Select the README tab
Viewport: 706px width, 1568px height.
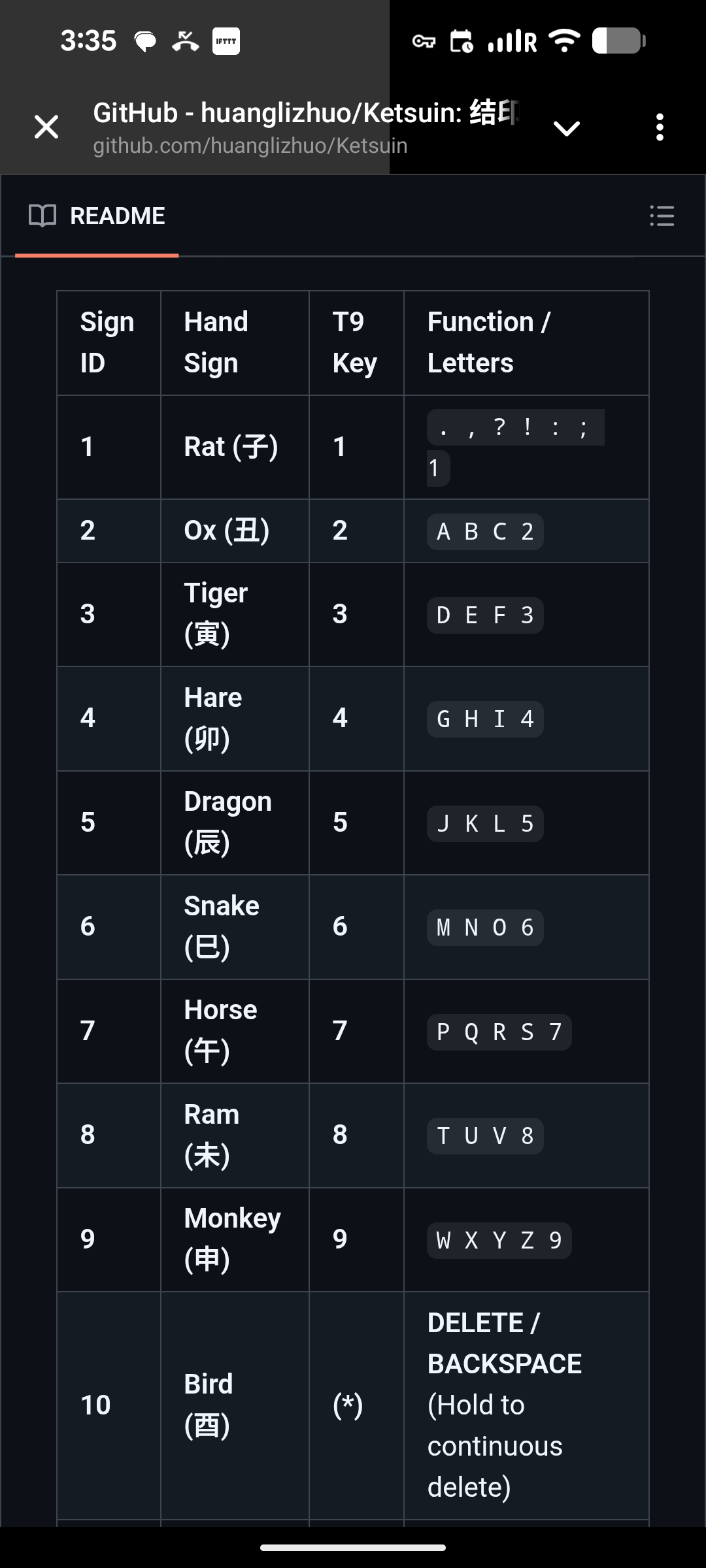point(117,216)
